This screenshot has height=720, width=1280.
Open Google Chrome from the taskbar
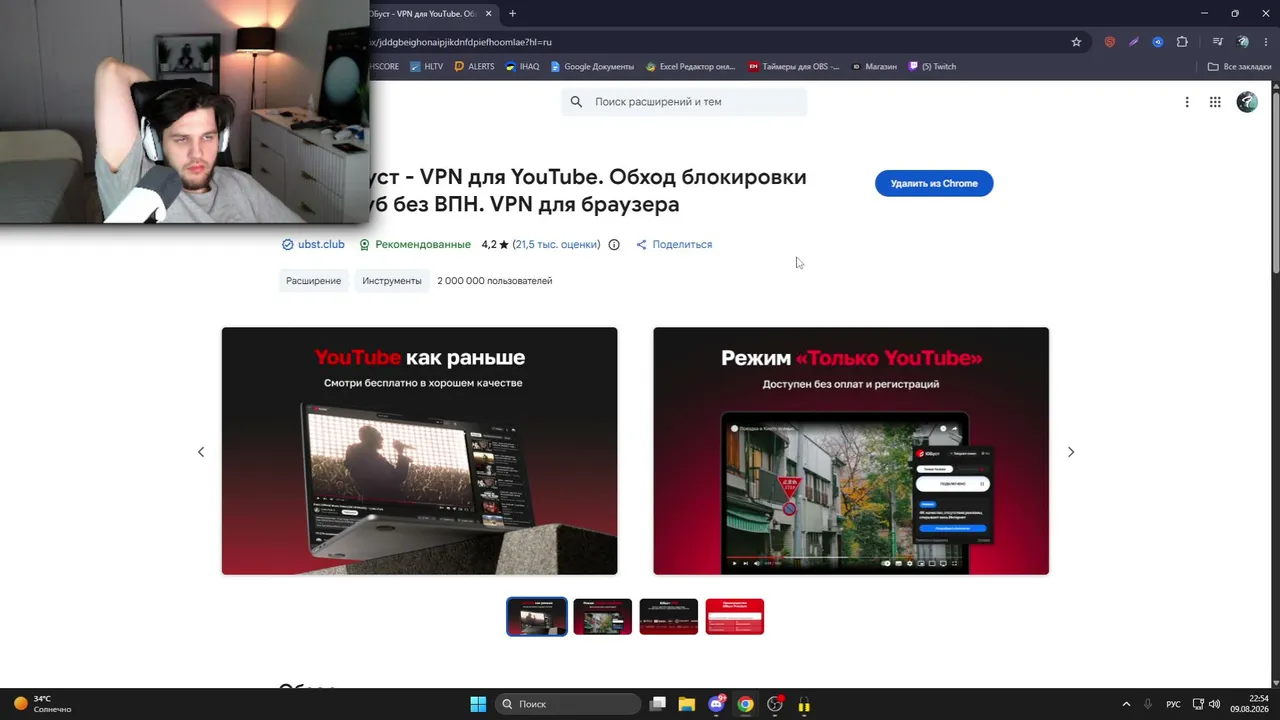tap(745, 704)
